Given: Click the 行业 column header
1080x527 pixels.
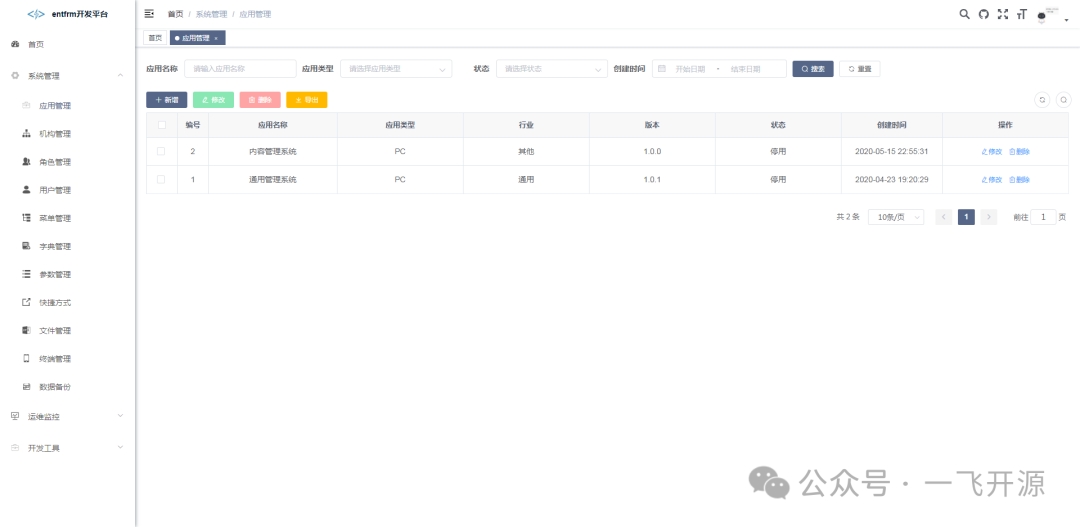Looking at the screenshot, I should click(526, 125).
